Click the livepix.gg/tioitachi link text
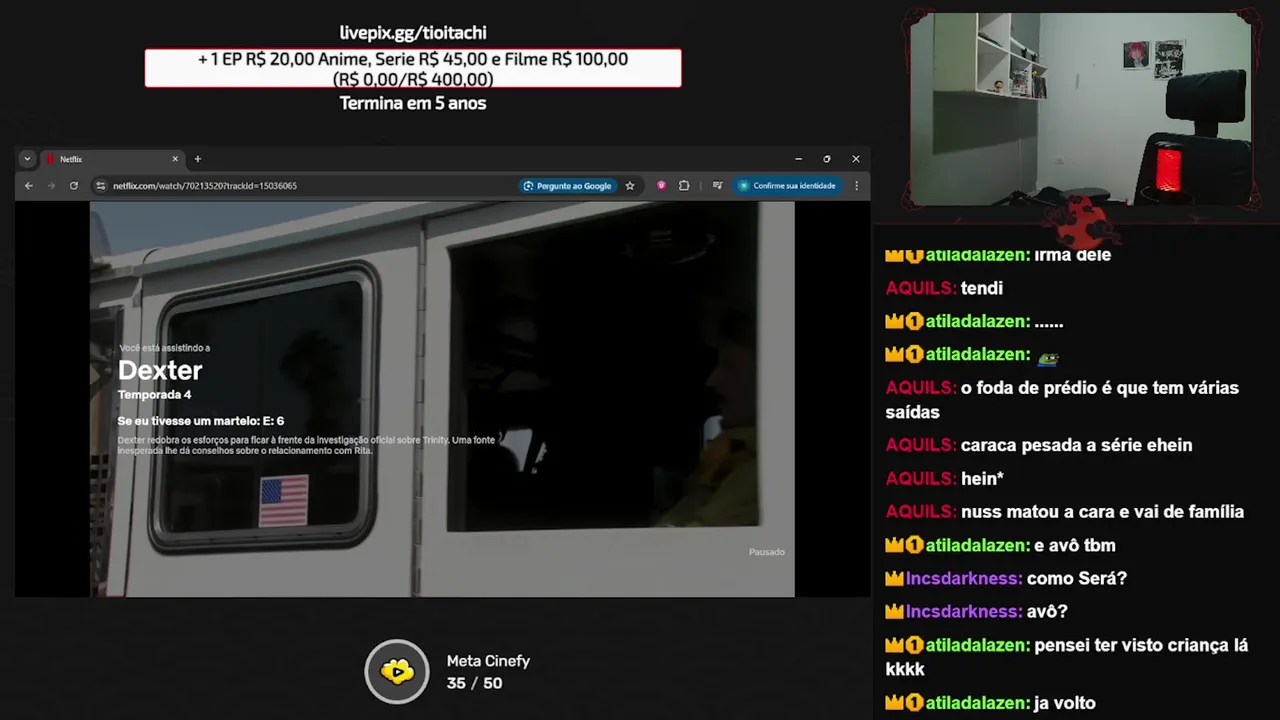Screen dimensions: 1280x720 pyautogui.click(x=413, y=33)
